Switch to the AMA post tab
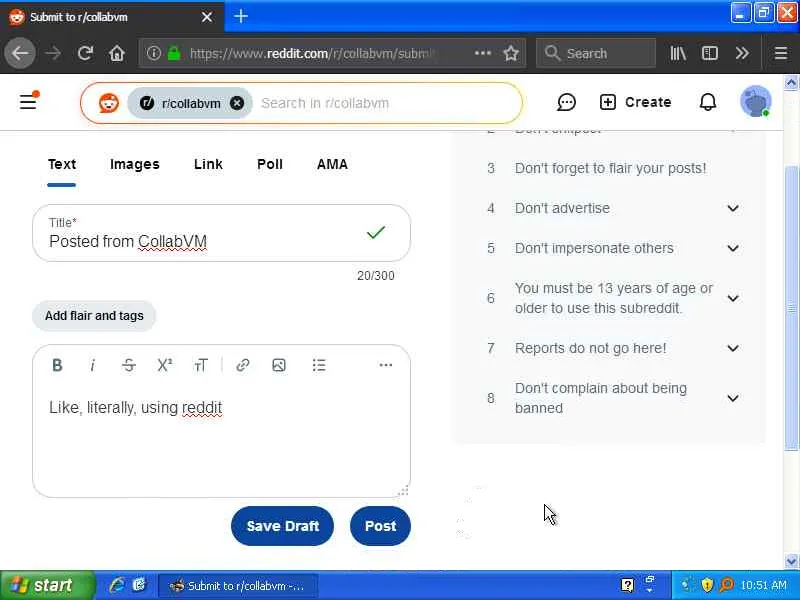This screenshot has width=800, height=600. pos(332,164)
